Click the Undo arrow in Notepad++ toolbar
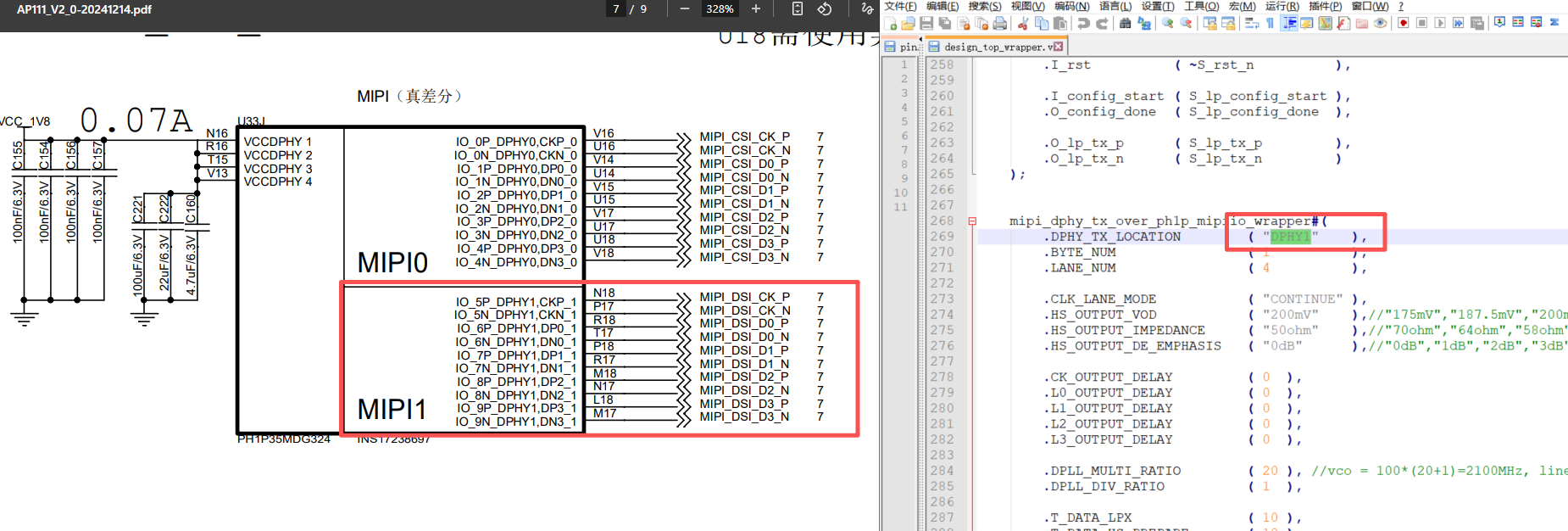Screen dimensions: 1568x531 1083,24
